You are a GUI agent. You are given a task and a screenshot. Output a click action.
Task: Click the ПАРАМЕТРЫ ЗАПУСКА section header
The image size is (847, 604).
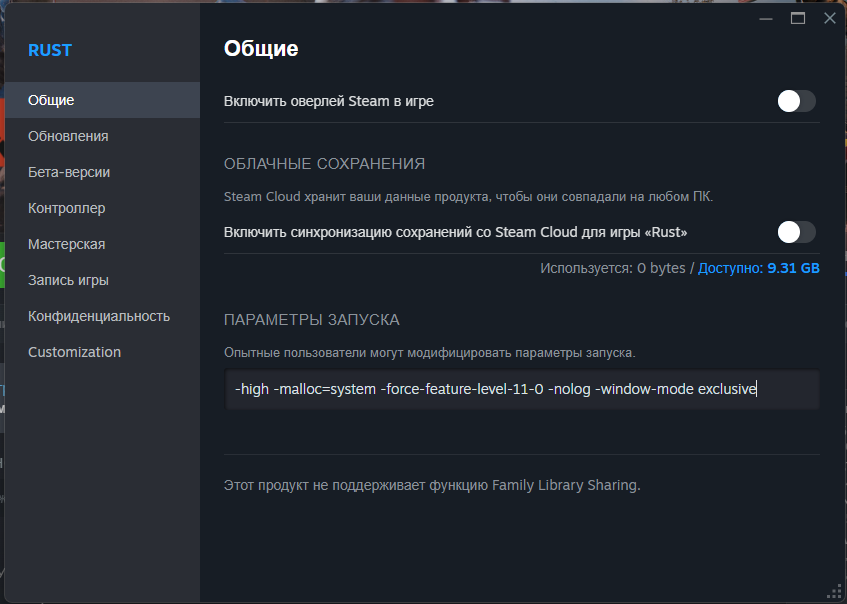point(312,320)
